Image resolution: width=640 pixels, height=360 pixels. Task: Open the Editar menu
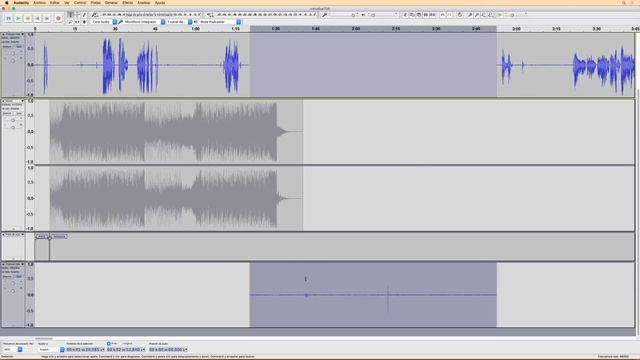(x=55, y=2)
